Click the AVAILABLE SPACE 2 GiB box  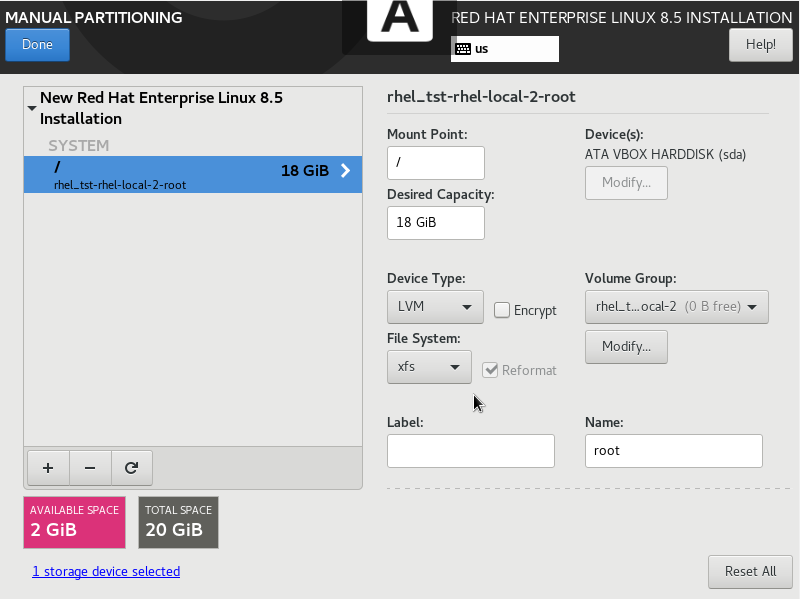(x=74, y=522)
